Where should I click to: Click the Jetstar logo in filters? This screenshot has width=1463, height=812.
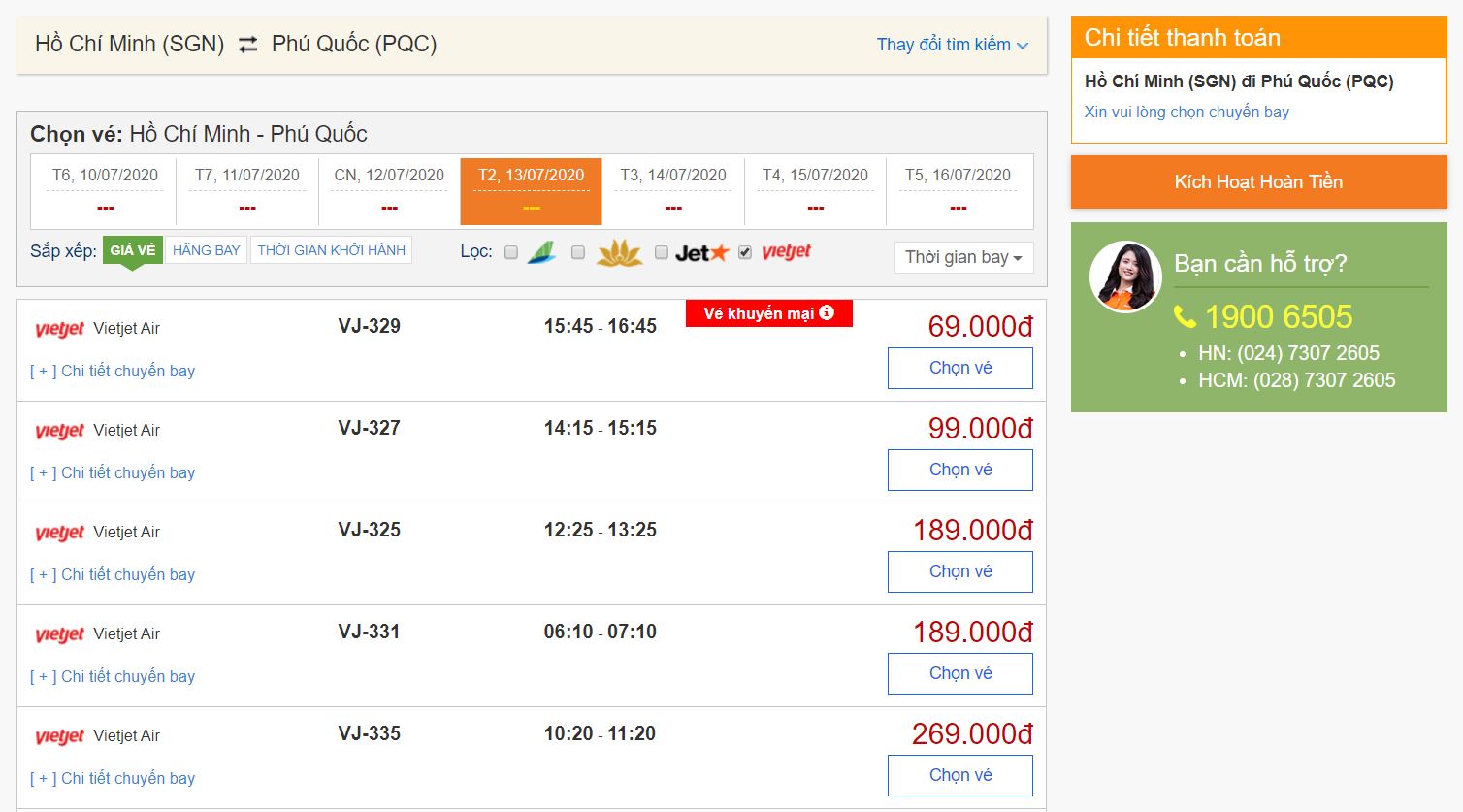pyautogui.click(x=701, y=253)
